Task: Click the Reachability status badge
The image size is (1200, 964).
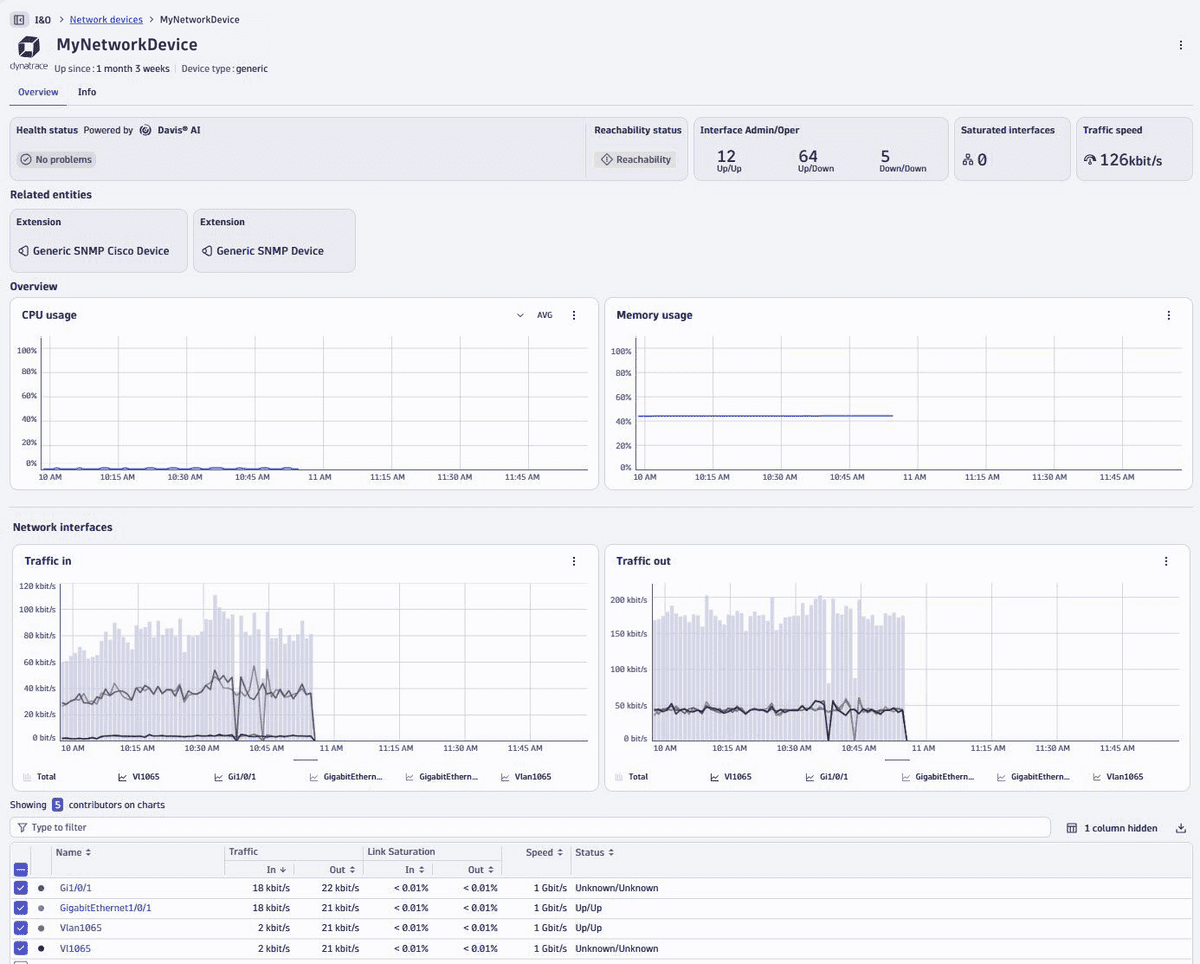Action: click(x=635, y=160)
